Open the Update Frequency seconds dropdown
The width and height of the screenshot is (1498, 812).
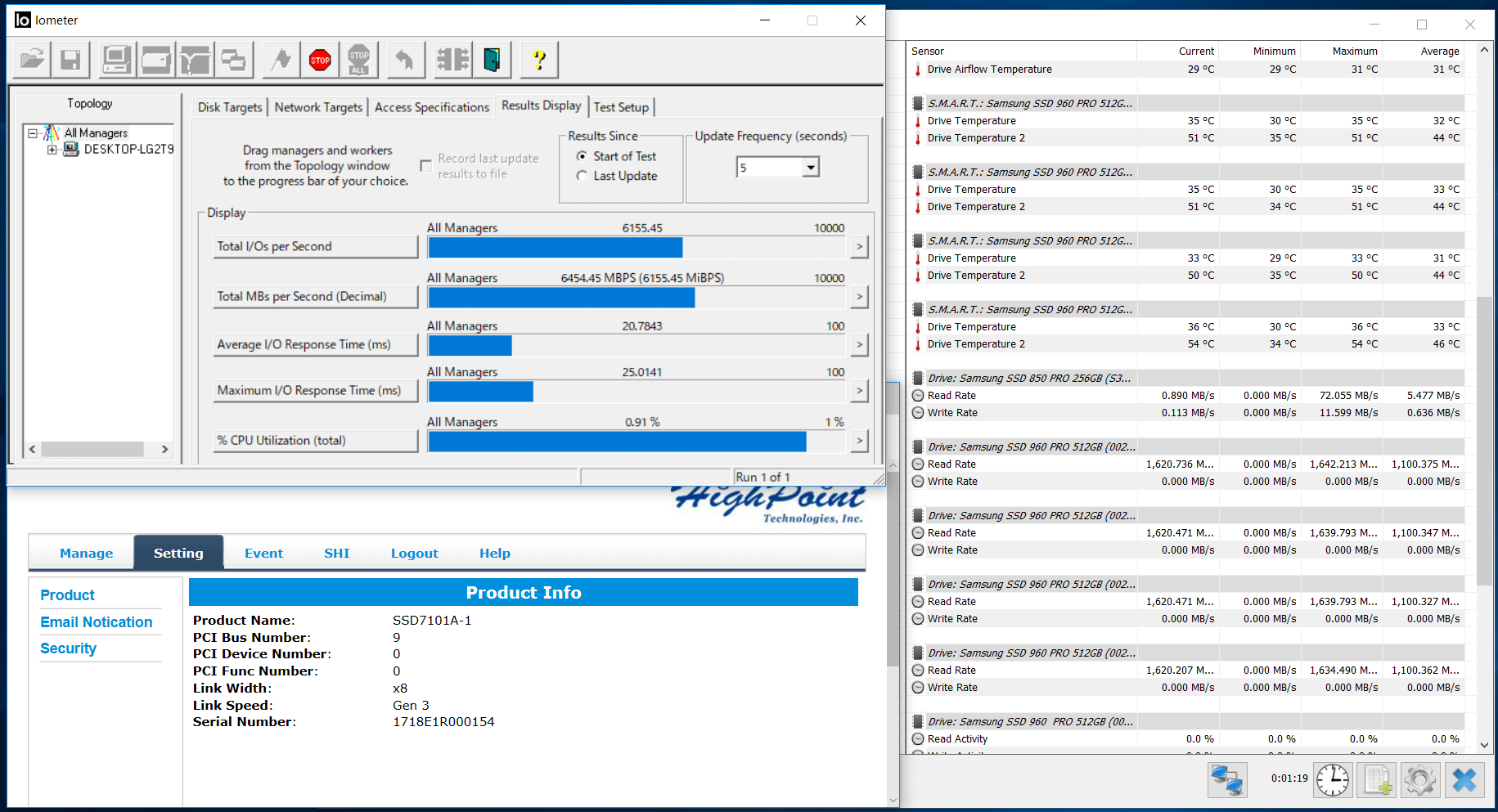point(811,168)
